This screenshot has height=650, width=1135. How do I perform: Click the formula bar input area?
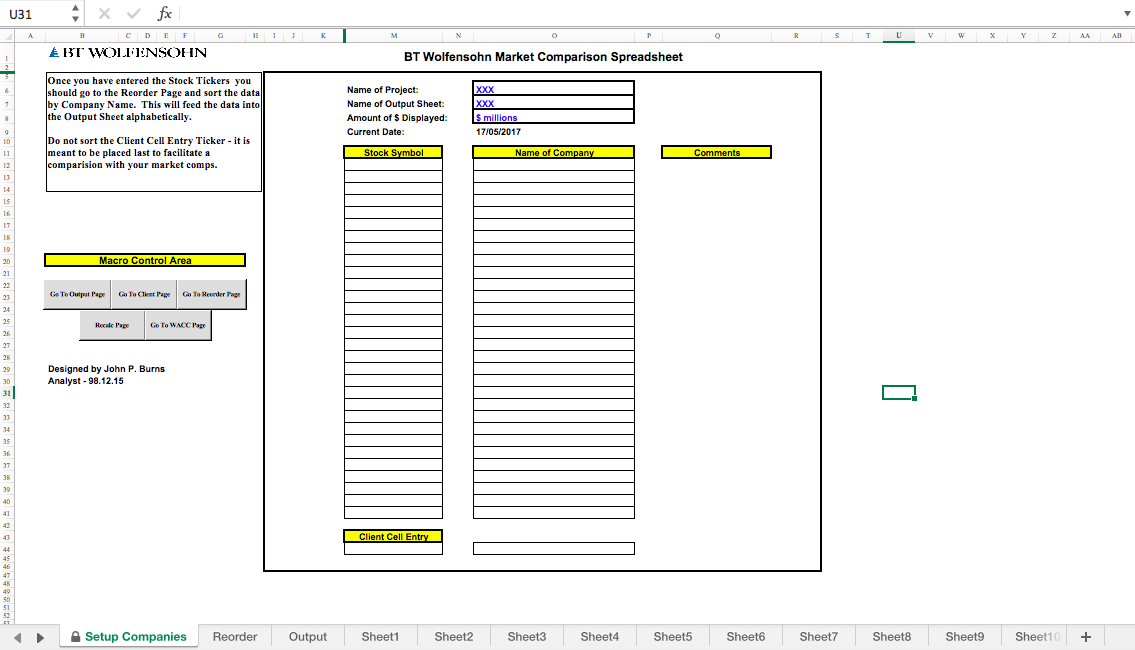pyautogui.click(x=648, y=14)
